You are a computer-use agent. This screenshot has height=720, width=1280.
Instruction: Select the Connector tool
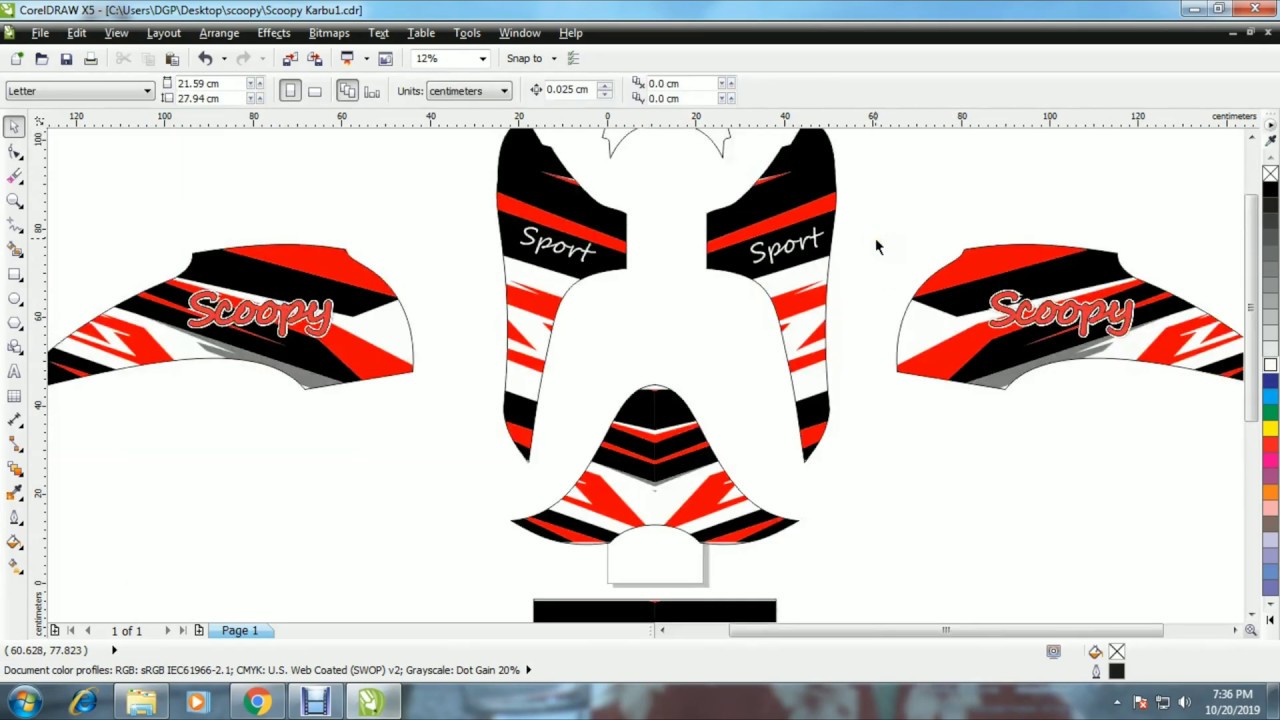click(14, 445)
